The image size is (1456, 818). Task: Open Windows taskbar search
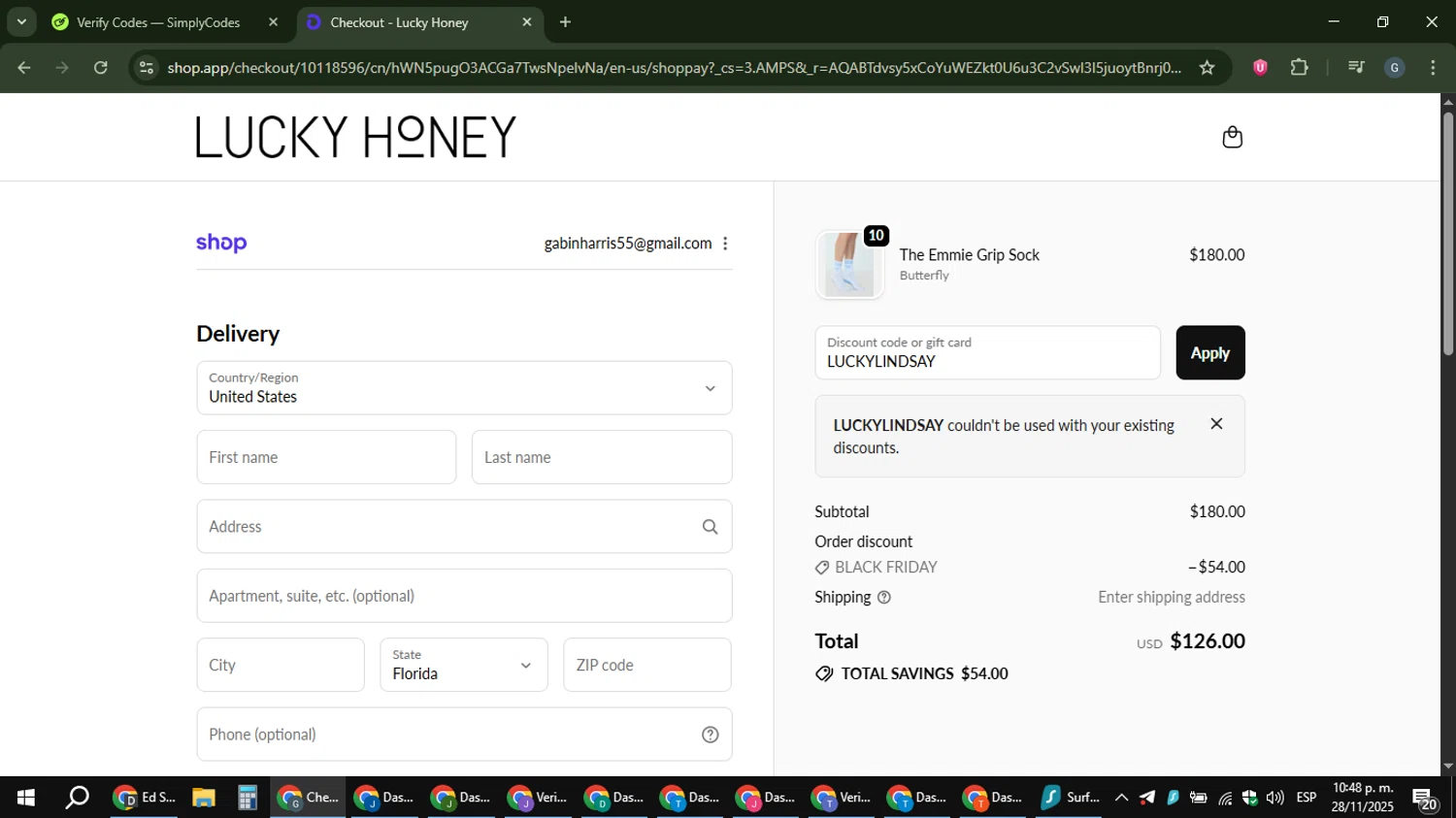click(x=77, y=798)
